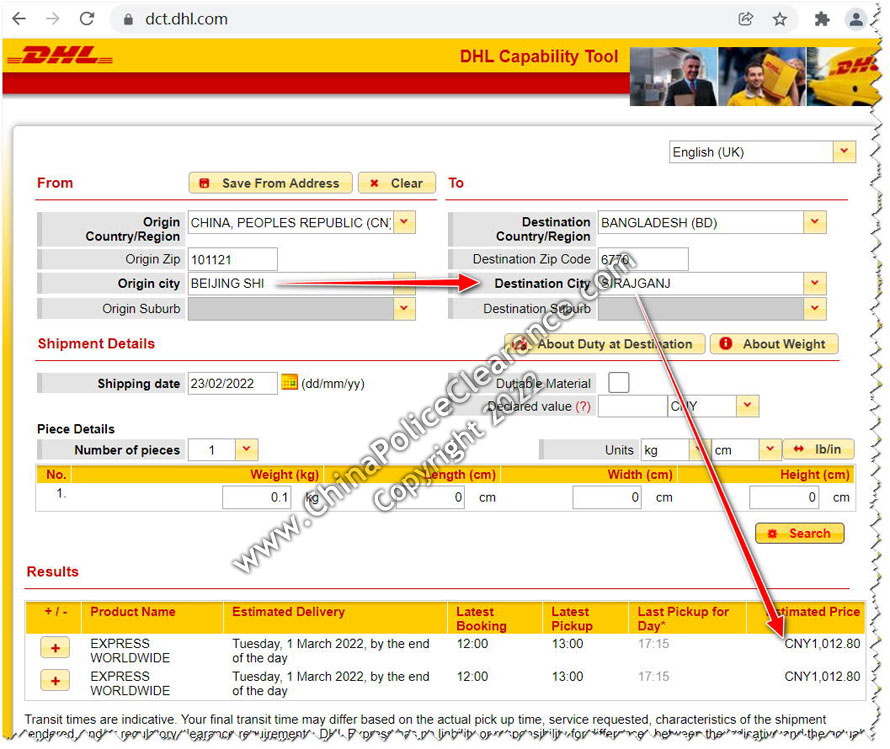The image size is (890, 749).
Task: Add details for the first Express Worldwide result
Action: coord(55,648)
